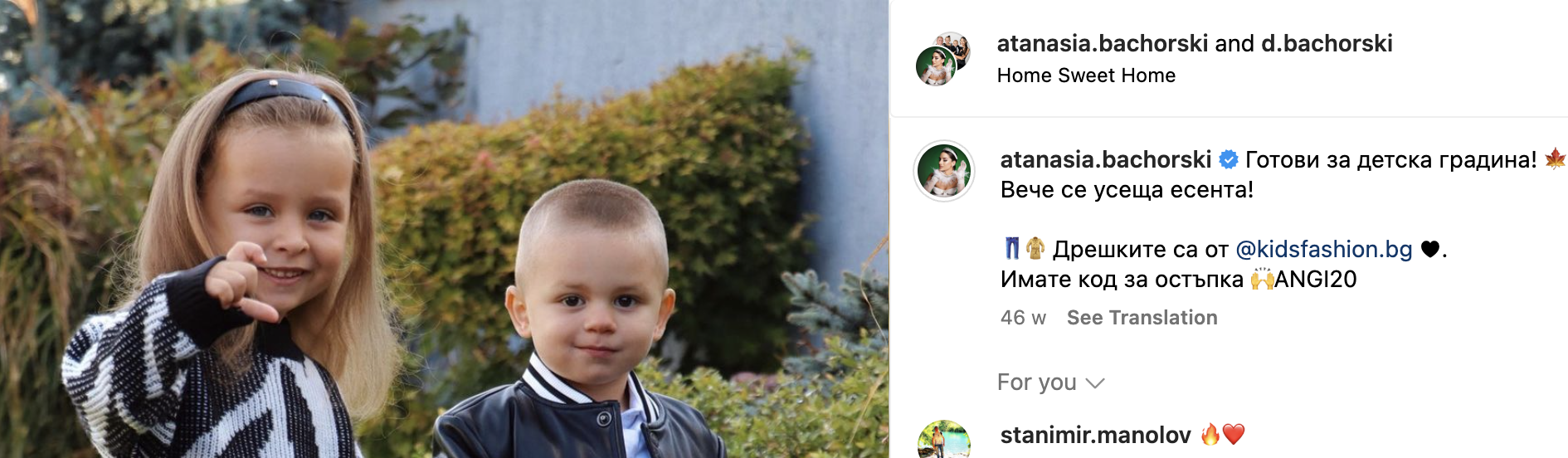Open the stacked profile avatars in post header
1568x458 pixels.
(943, 59)
